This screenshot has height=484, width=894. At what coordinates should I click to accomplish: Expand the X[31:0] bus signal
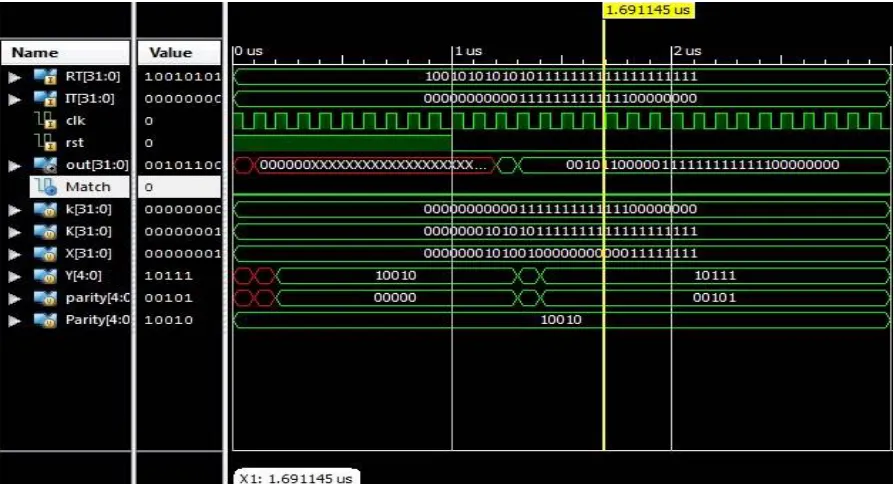(14, 254)
